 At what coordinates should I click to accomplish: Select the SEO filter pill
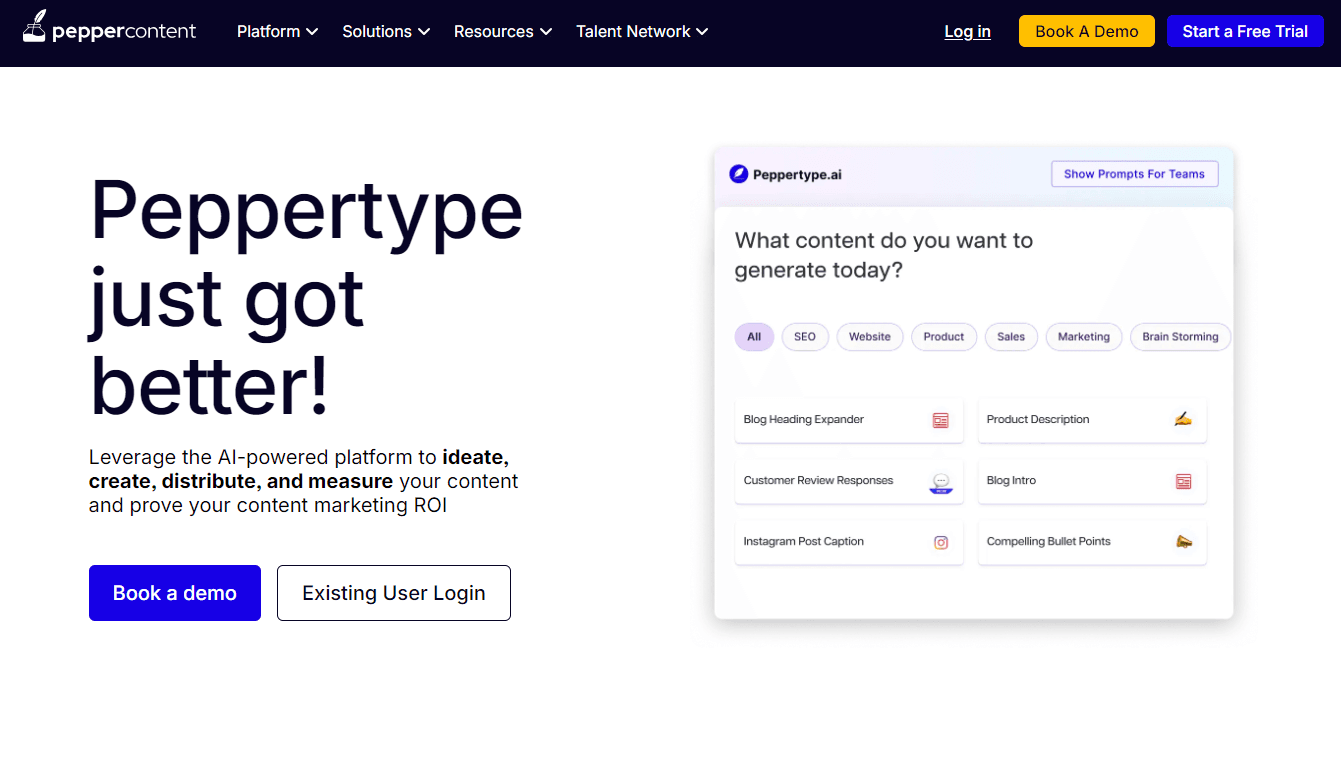(804, 337)
